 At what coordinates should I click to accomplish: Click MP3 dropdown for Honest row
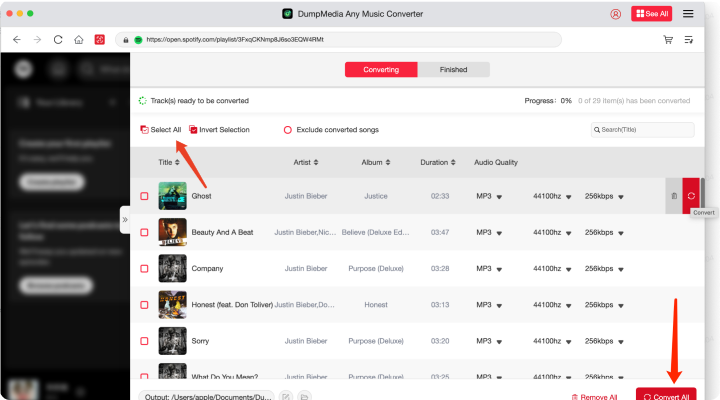tap(489, 304)
